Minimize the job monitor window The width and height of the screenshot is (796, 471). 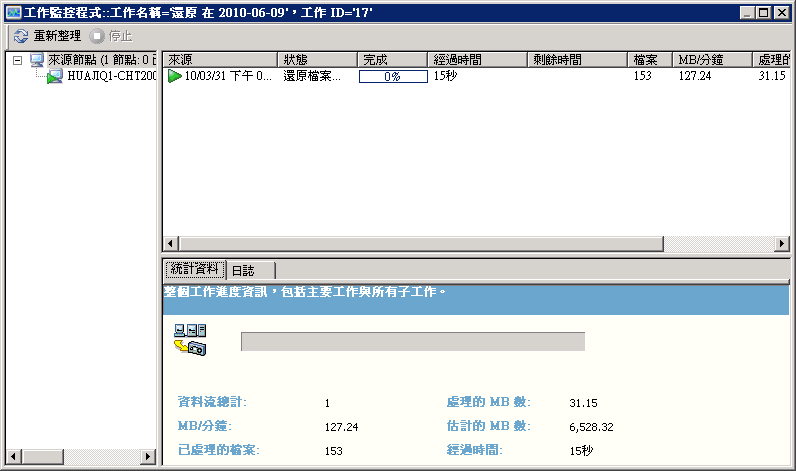747,13
